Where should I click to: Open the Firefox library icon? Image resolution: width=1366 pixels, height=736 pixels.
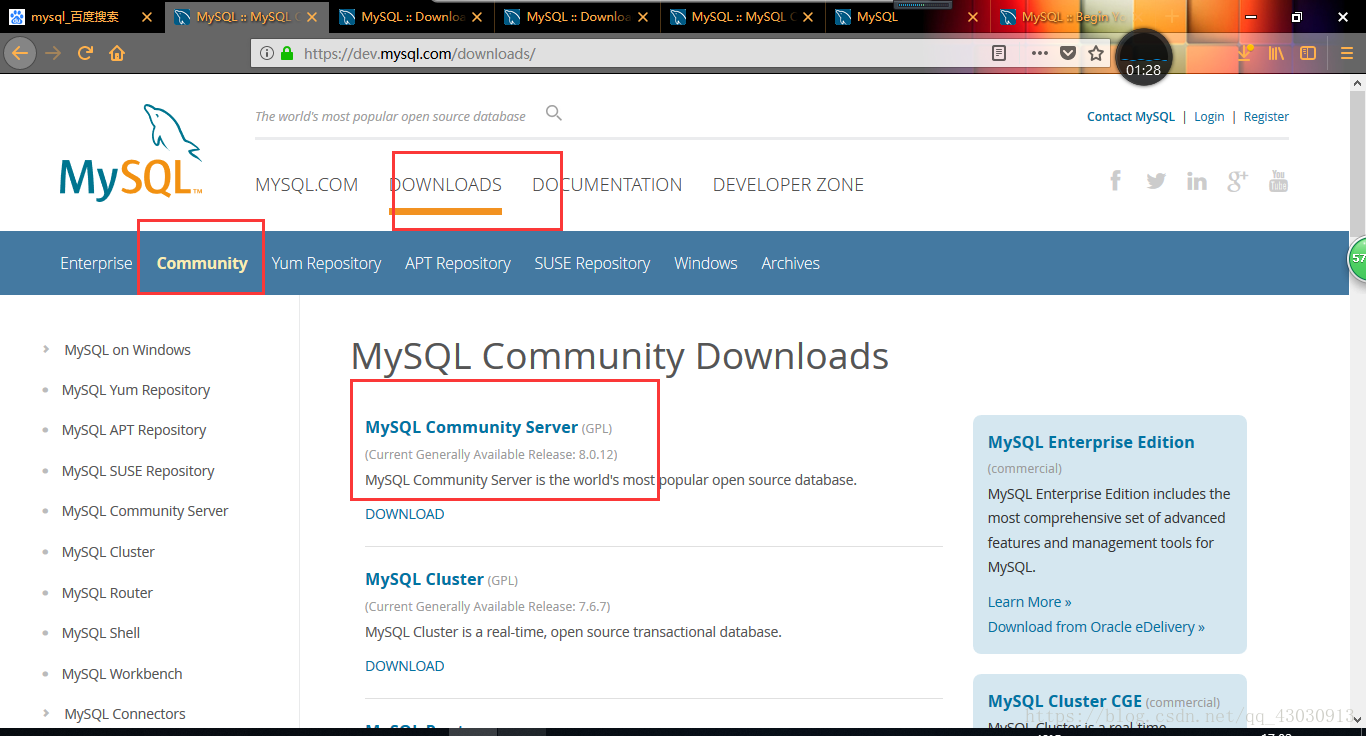[1276, 53]
